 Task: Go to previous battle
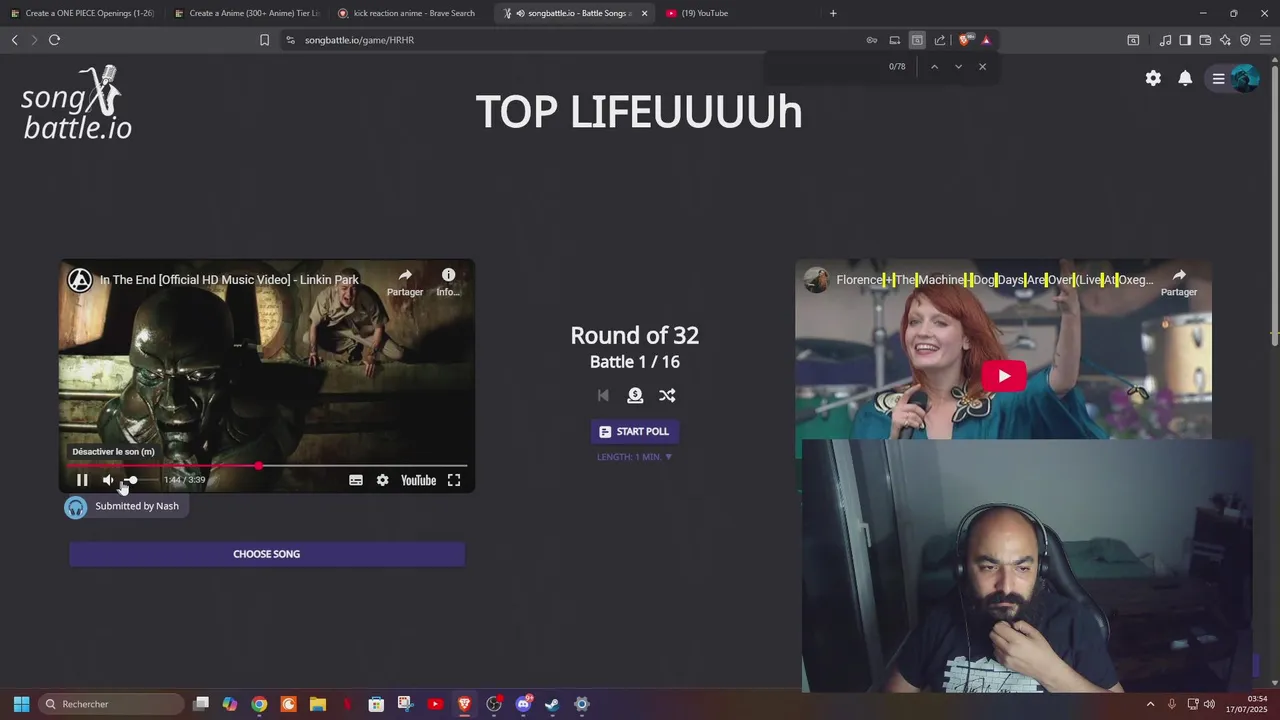603,395
